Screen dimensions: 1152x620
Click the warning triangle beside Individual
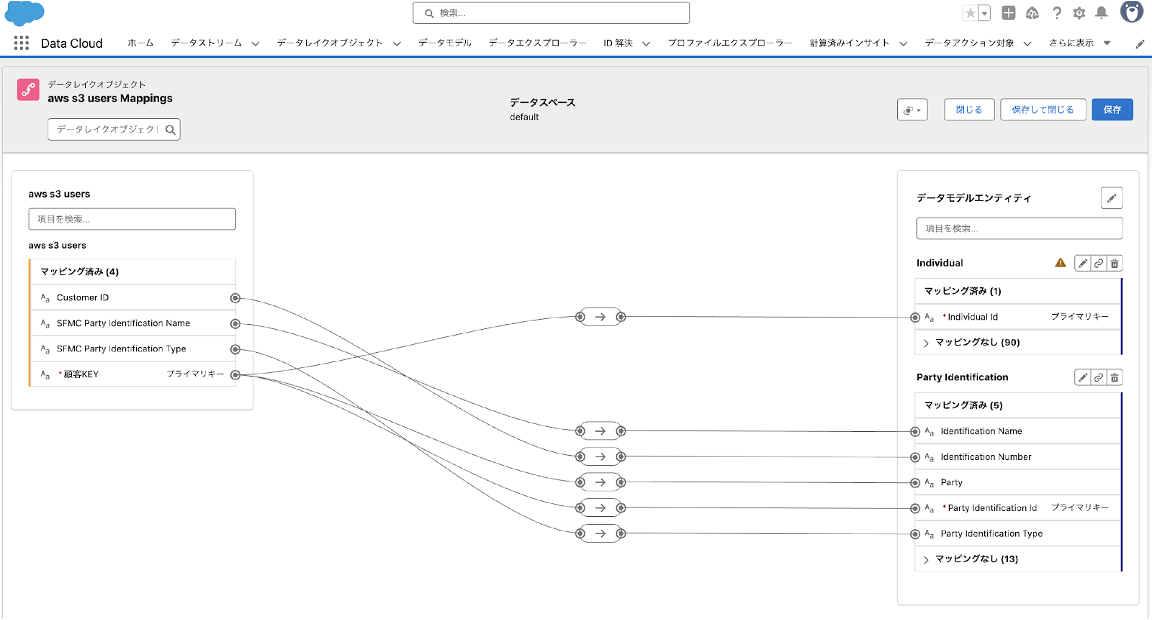coord(1061,263)
